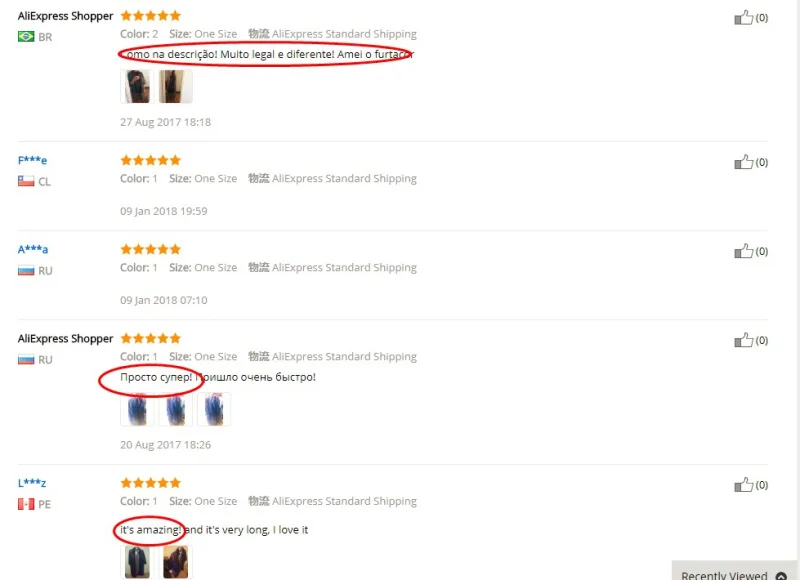
Task: Open first photo in L***z's review
Action: (137, 562)
